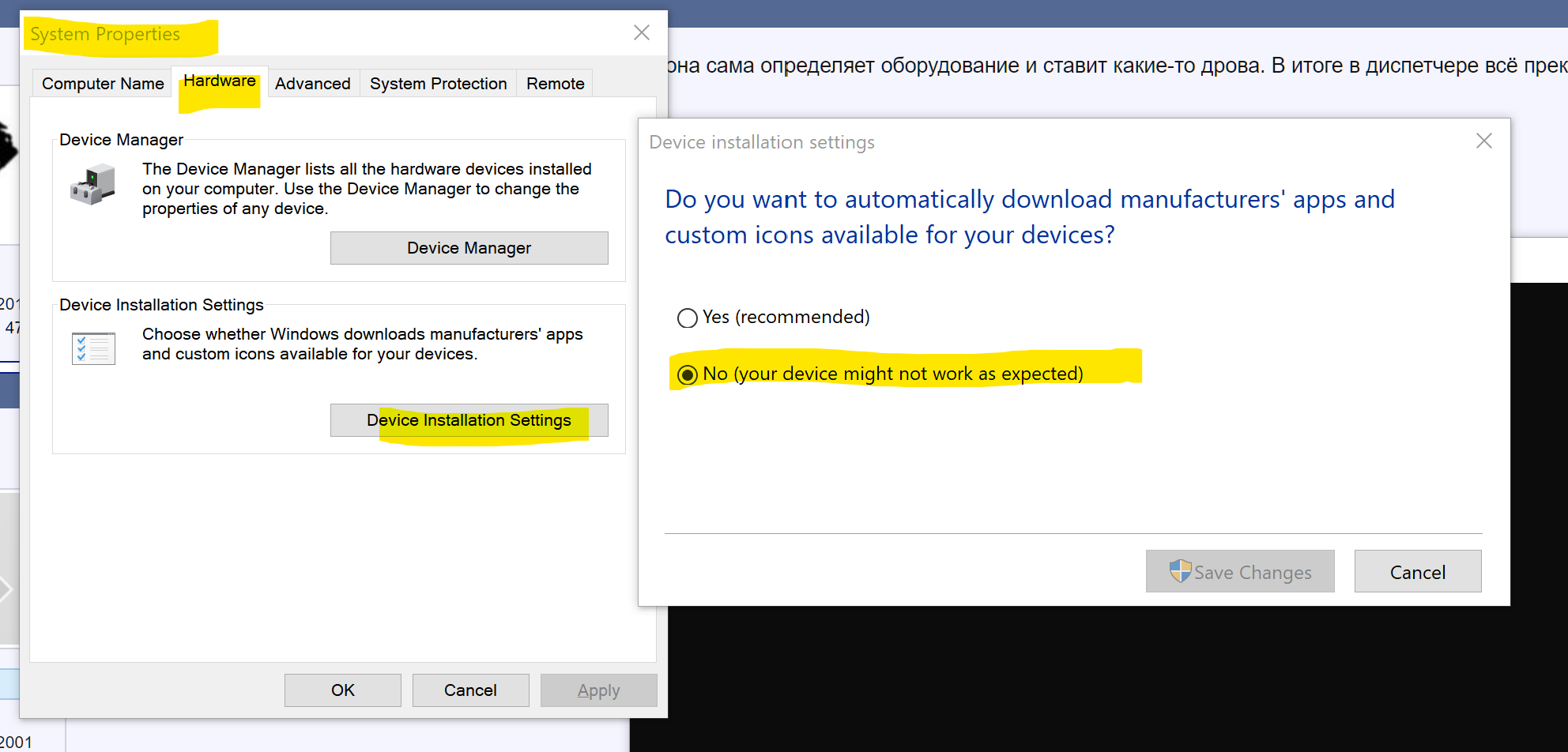This screenshot has width=1568, height=752.
Task: Click the Device Manager hardware icon
Action: point(92,184)
